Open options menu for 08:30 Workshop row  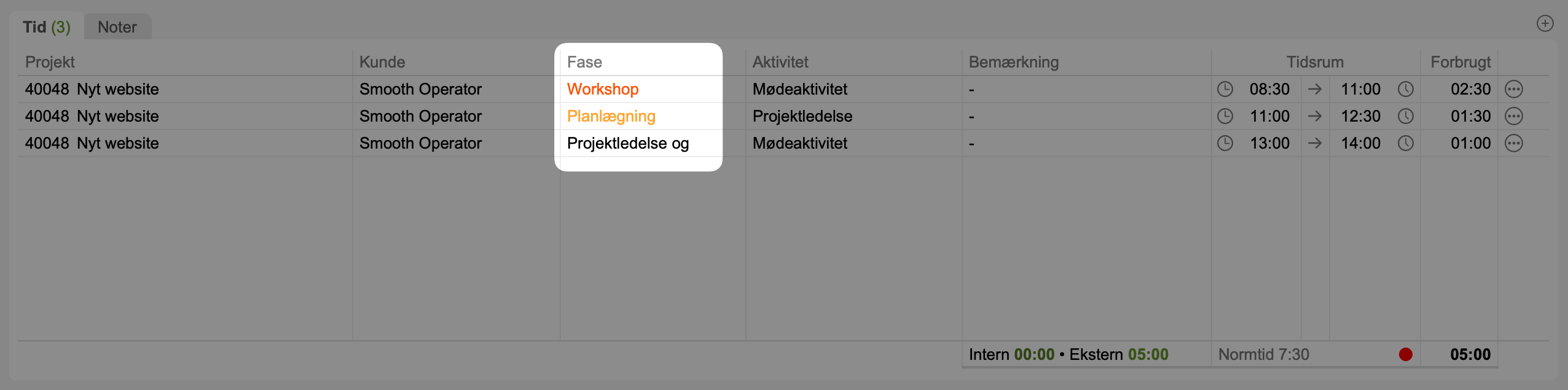(1513, 90)
